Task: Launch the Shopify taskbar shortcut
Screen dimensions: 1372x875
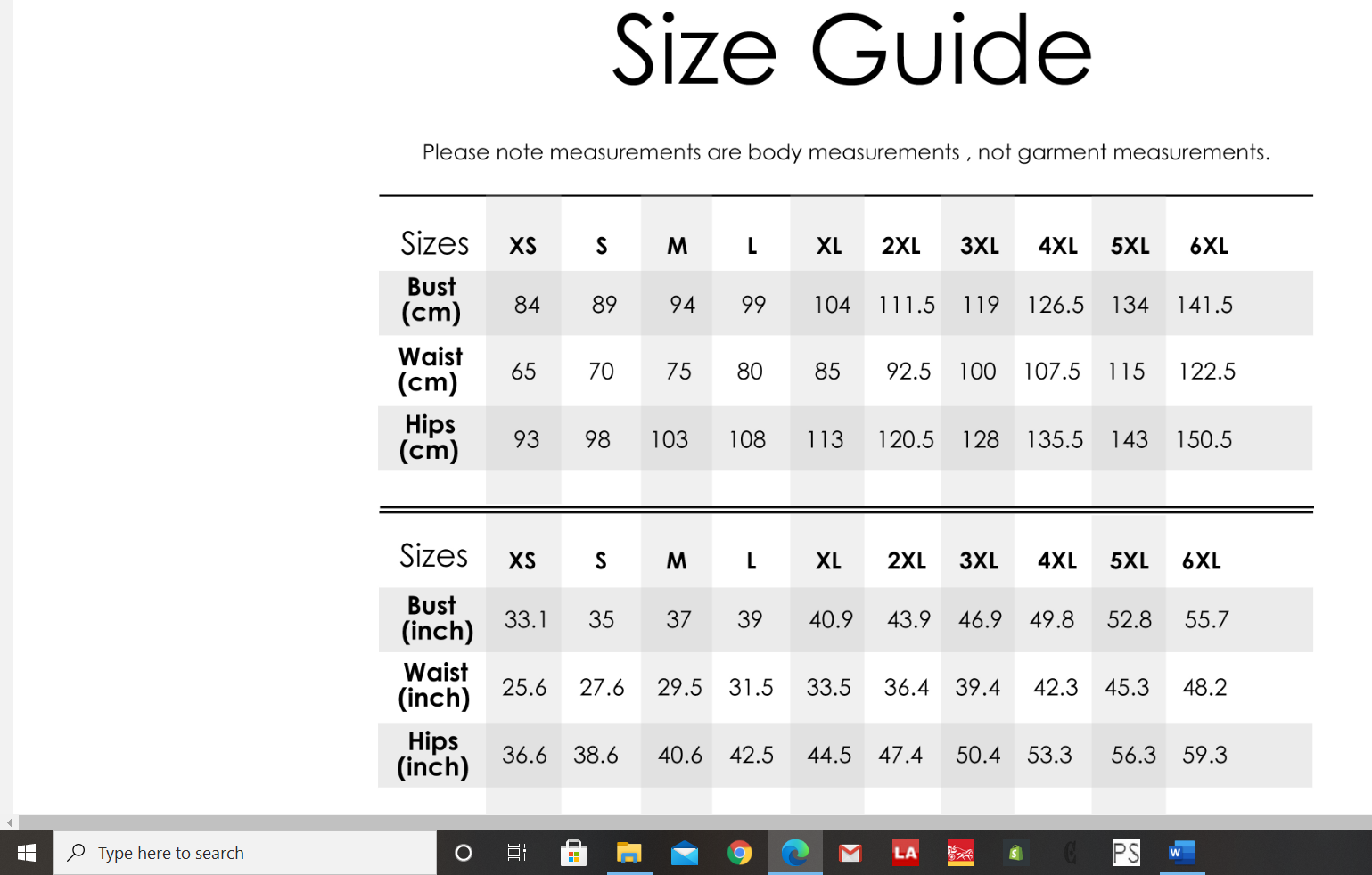Action: (1015, 853)
